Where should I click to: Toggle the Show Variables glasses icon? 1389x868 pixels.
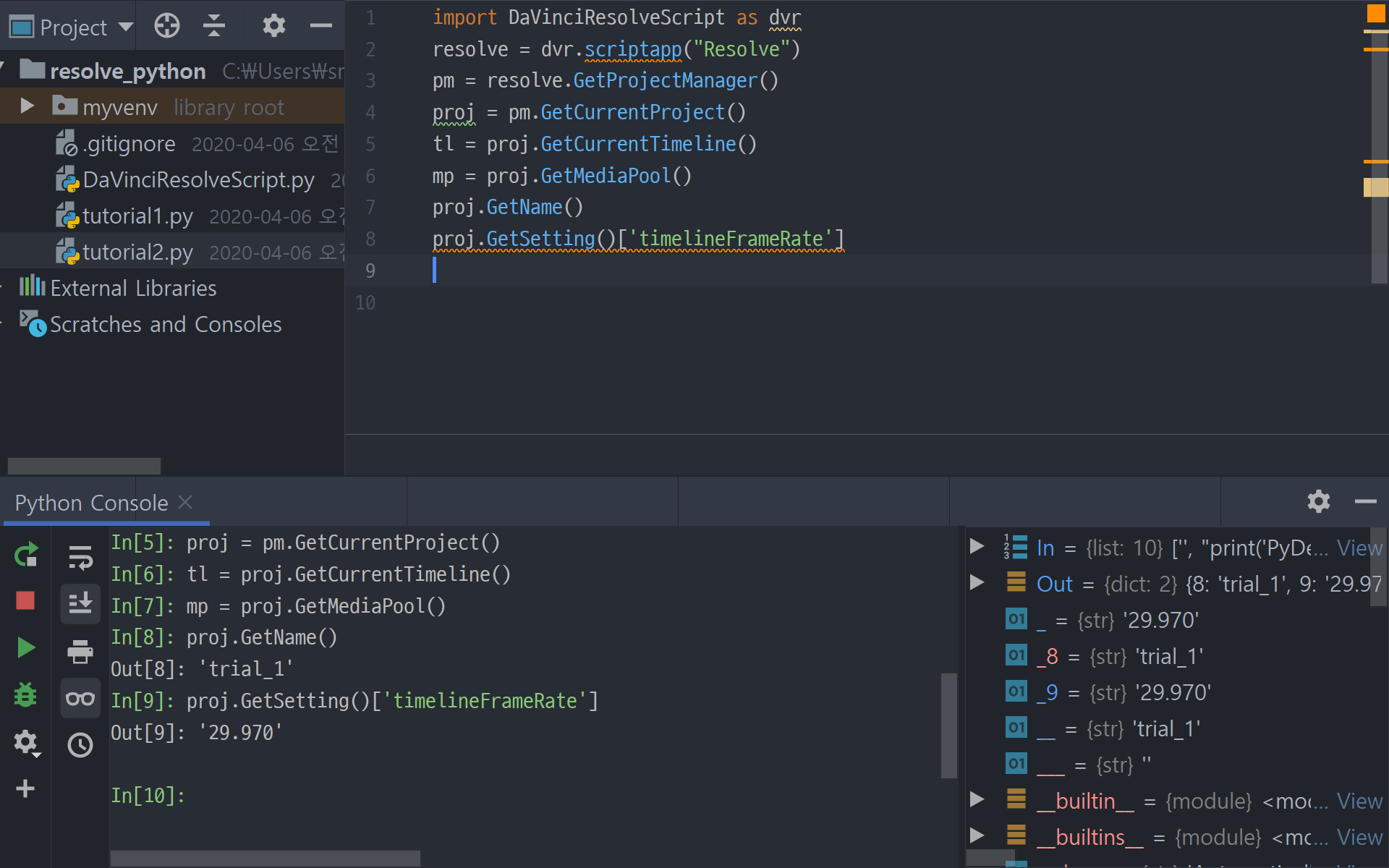point(80,698)
